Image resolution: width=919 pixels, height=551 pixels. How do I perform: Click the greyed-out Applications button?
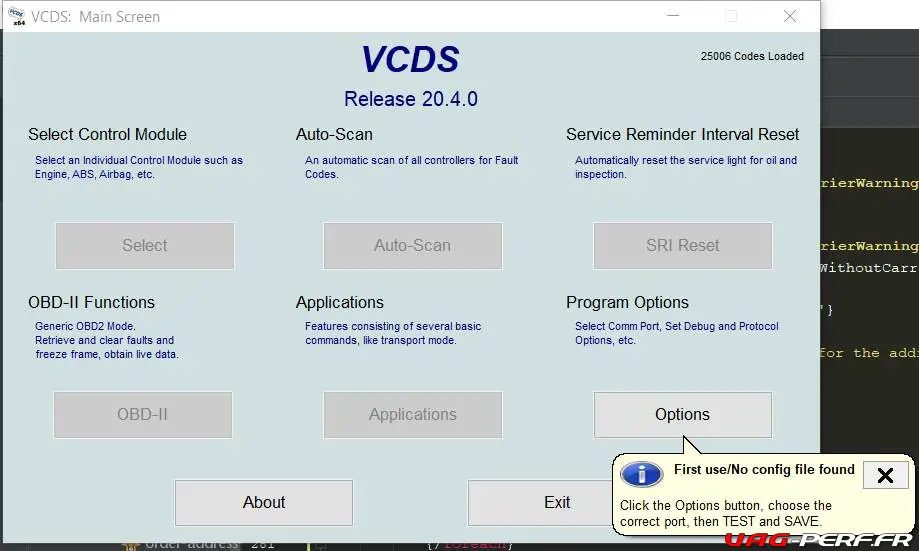click(413, 414)
